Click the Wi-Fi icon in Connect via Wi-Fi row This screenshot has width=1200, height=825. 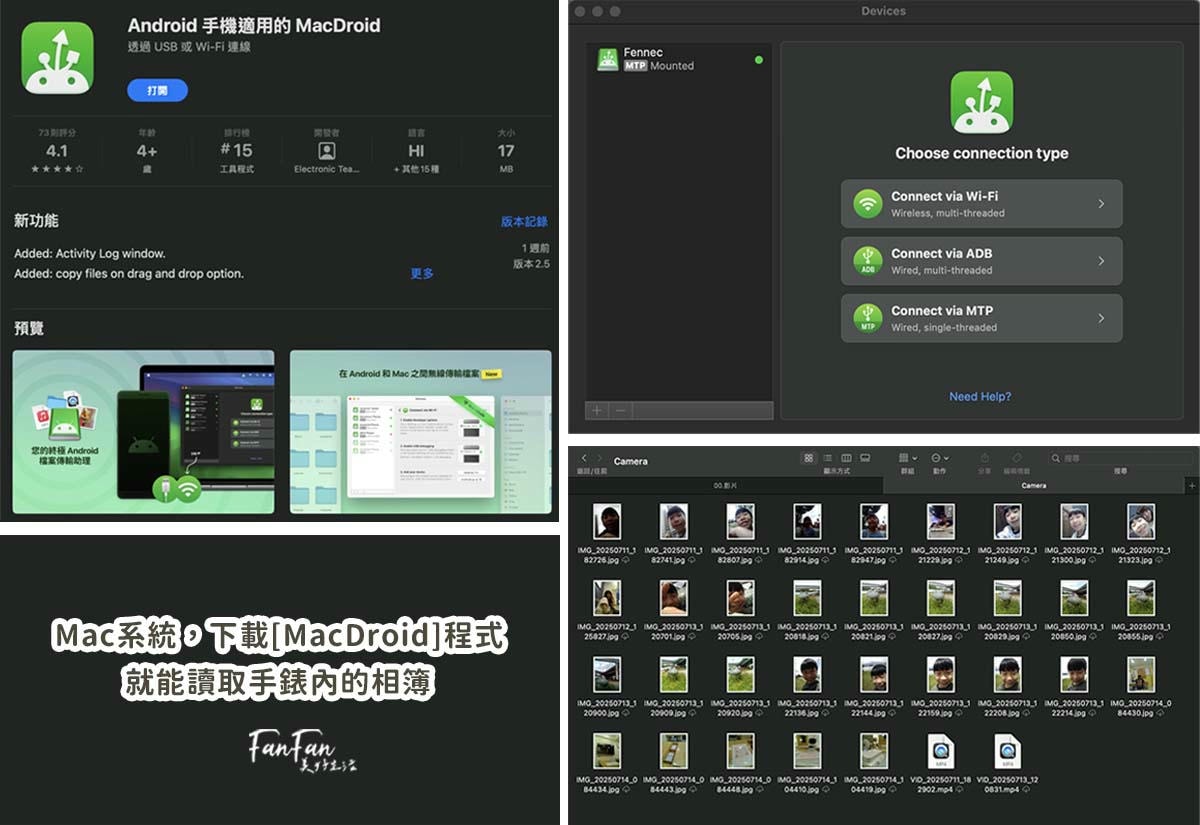click(x=867, y=204)
